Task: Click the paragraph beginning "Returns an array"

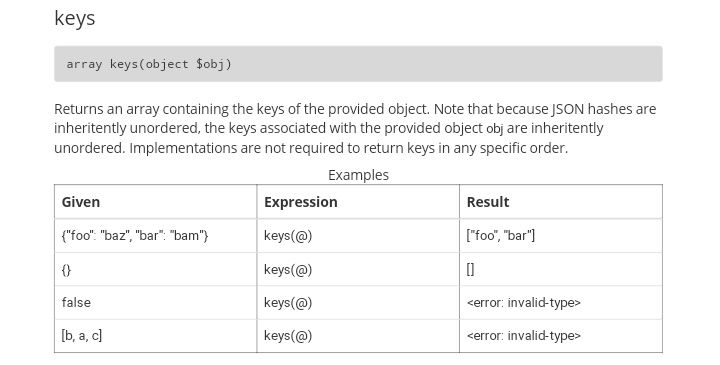Action: [x=355, y=129]
